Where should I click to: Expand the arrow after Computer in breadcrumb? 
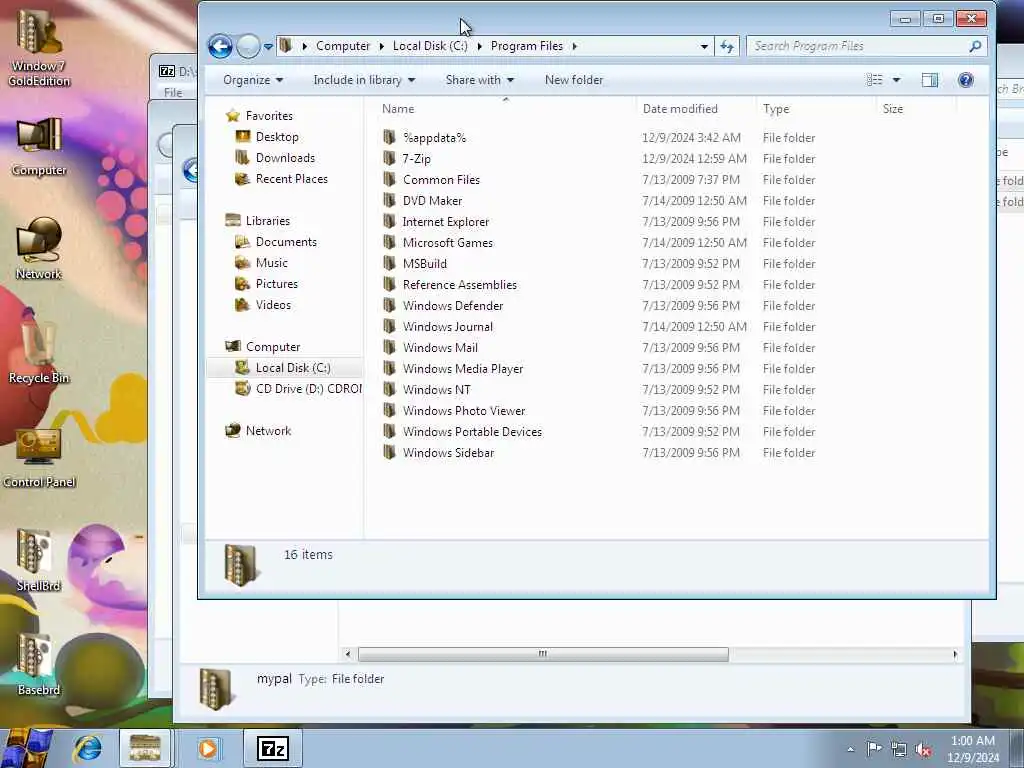(x=381, y=46)
